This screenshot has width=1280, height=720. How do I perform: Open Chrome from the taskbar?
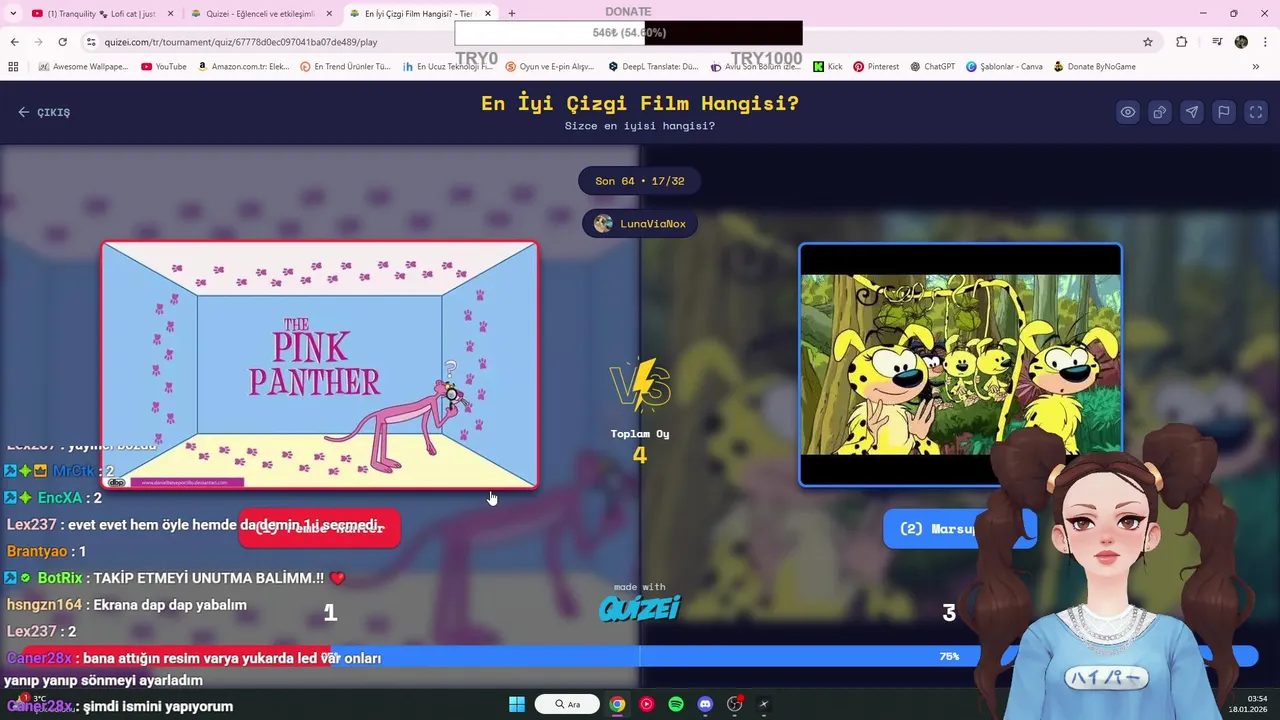tap(618, 704)
